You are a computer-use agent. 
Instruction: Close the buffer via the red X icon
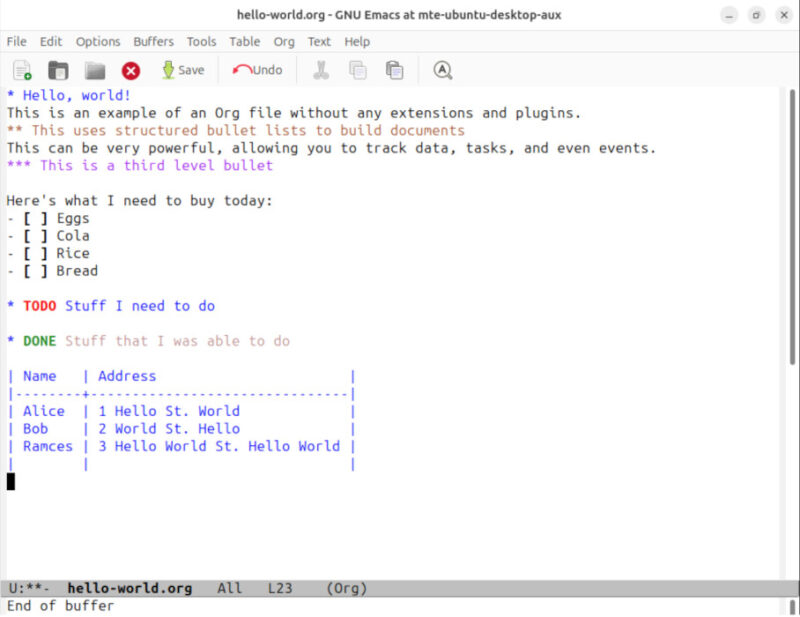click(x=129, y=70)
